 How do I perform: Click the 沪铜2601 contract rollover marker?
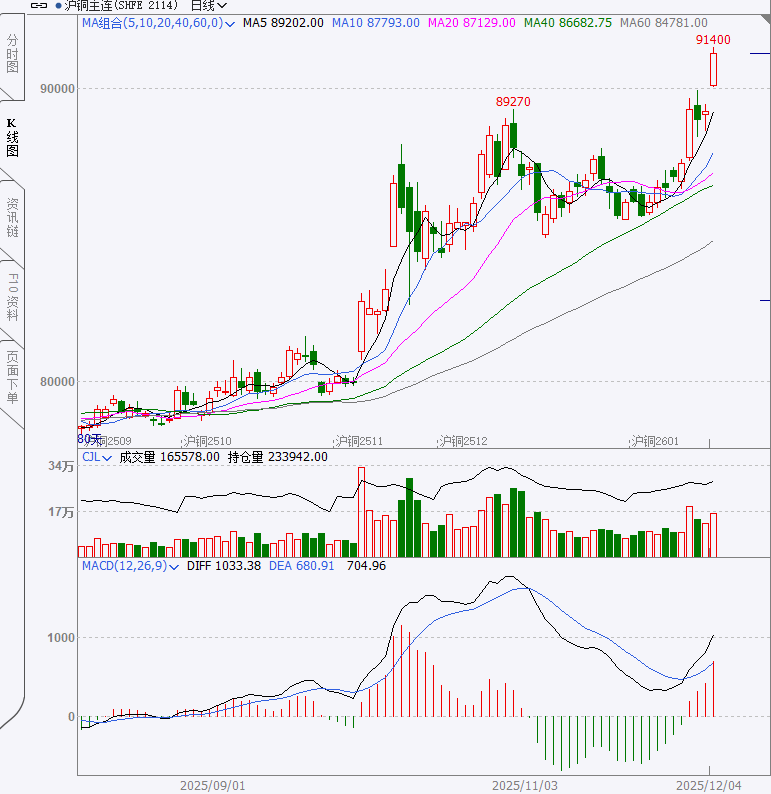click(654, 441)
